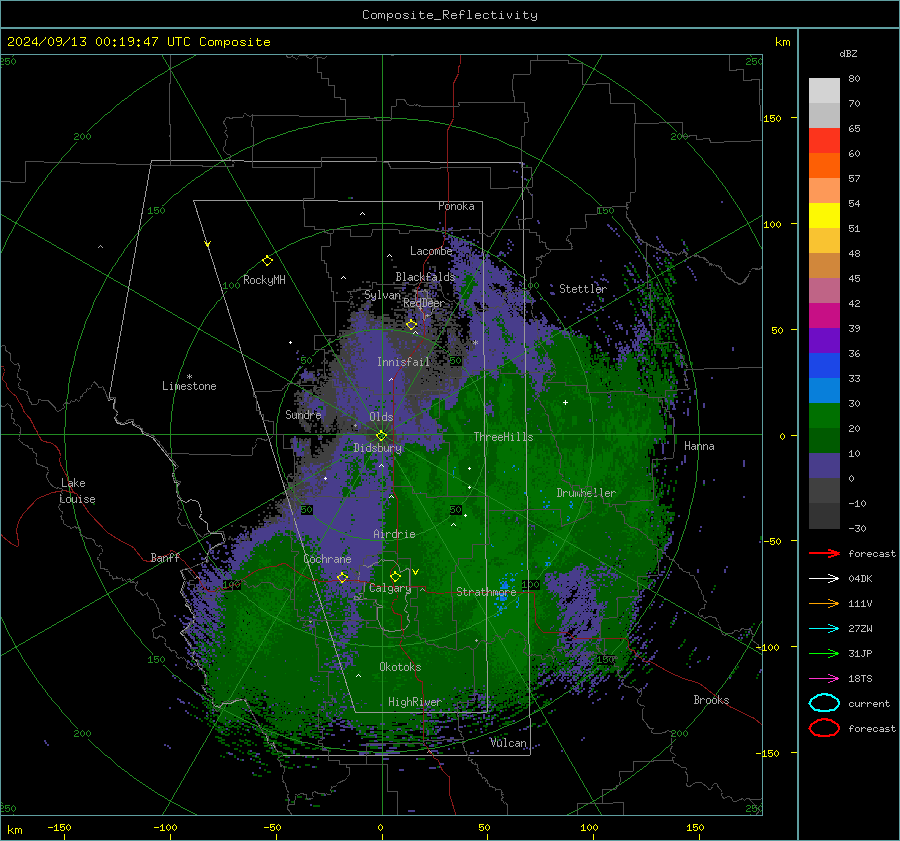Click the red forecast arrow in legend
This screenshot has height=841, width=900.
tap(824, 553)
